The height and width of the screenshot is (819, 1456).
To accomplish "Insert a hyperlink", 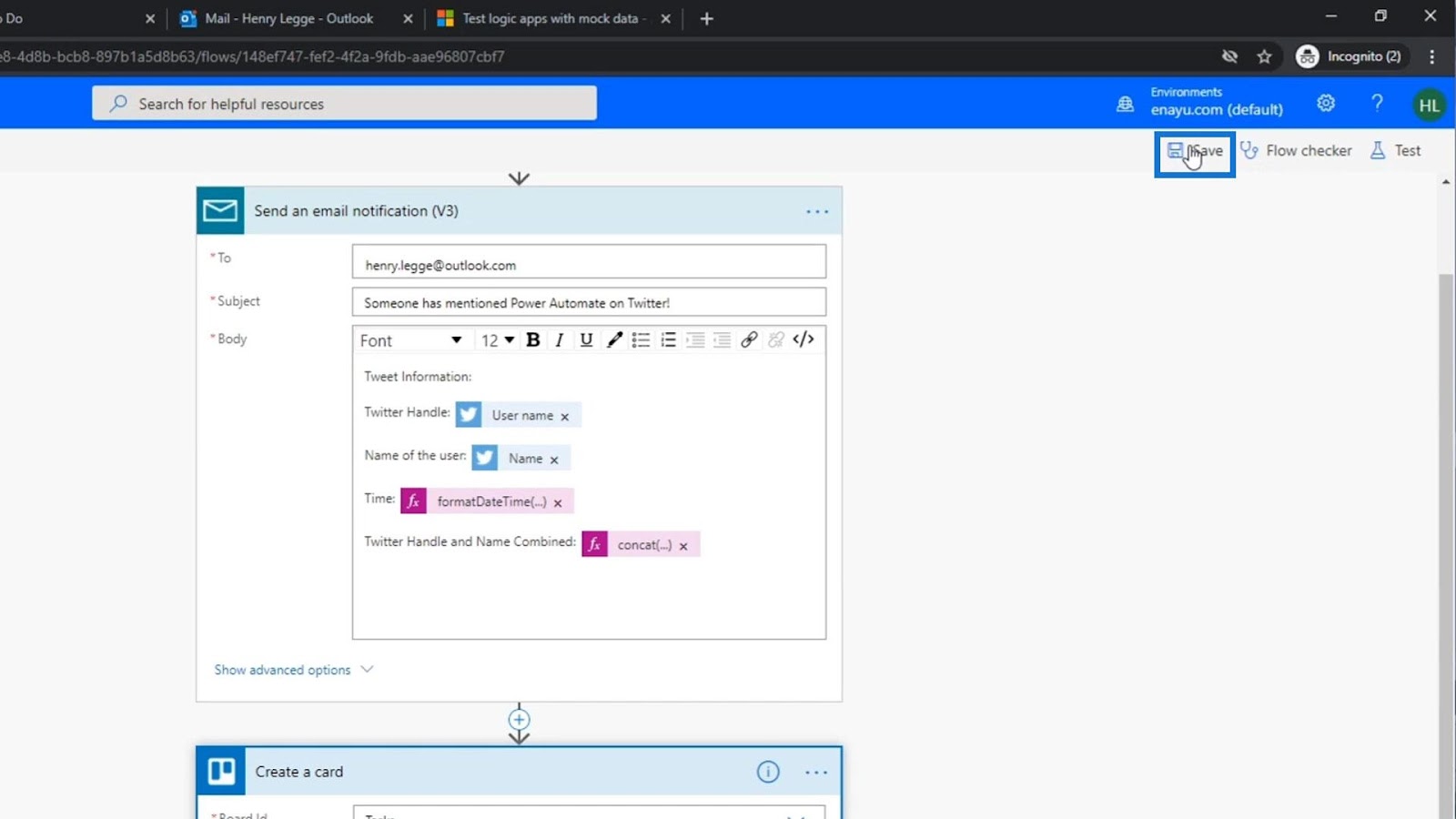I will click(749, 339).
